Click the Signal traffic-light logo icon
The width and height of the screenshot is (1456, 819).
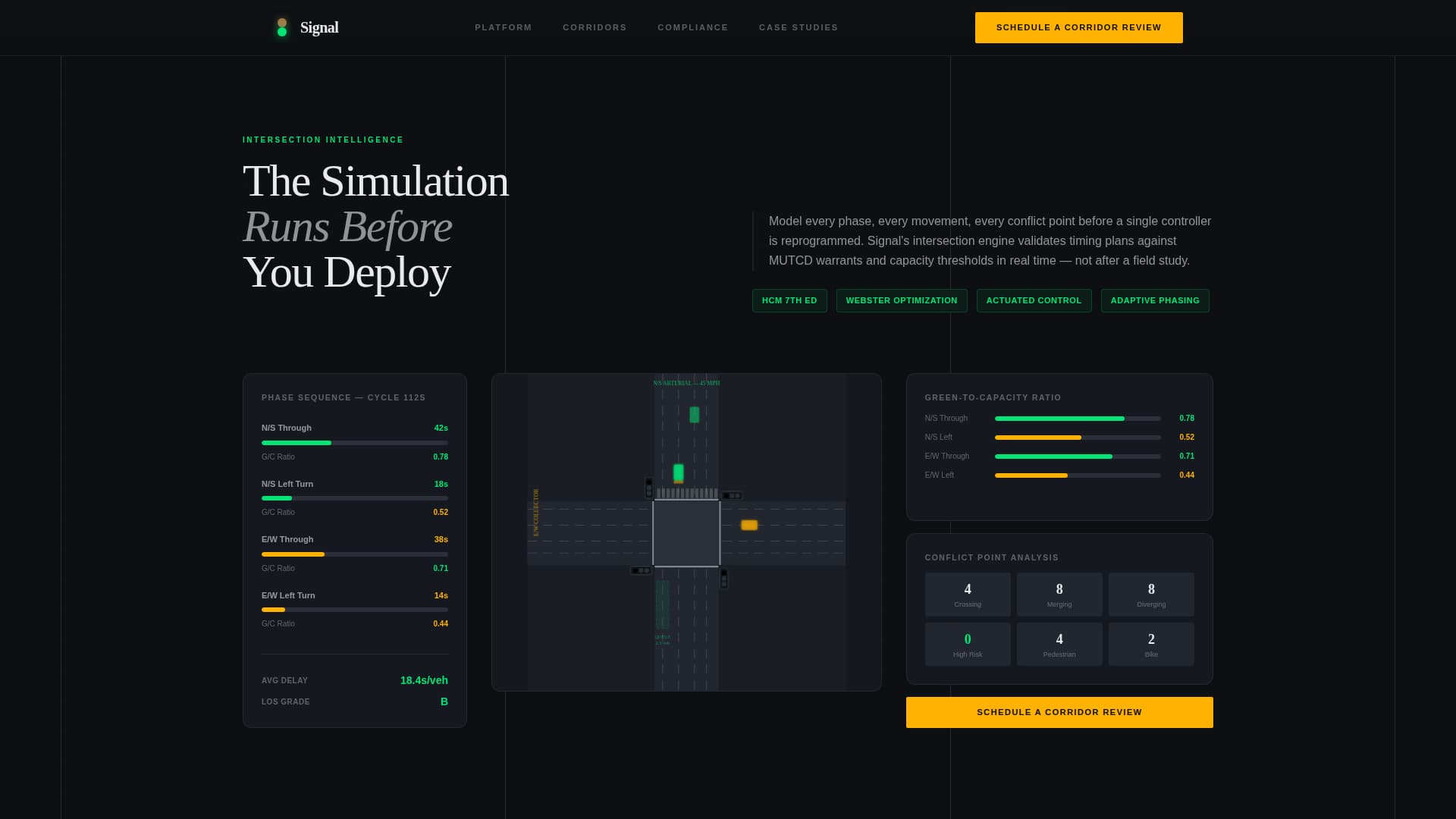pos(282,27)
